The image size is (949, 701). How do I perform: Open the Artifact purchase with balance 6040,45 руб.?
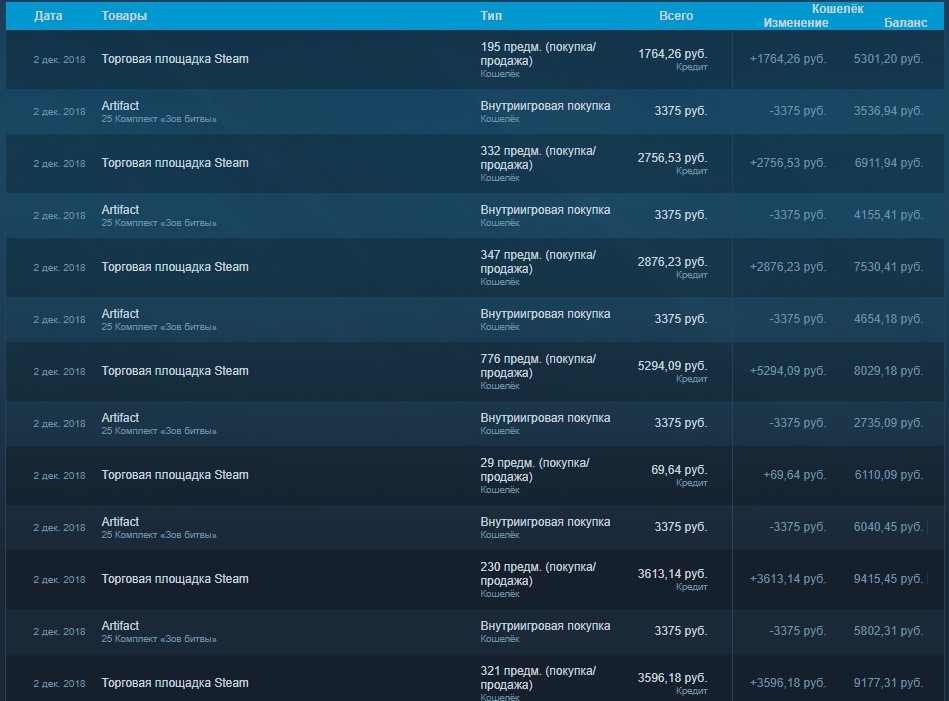(x=120, y=522)
